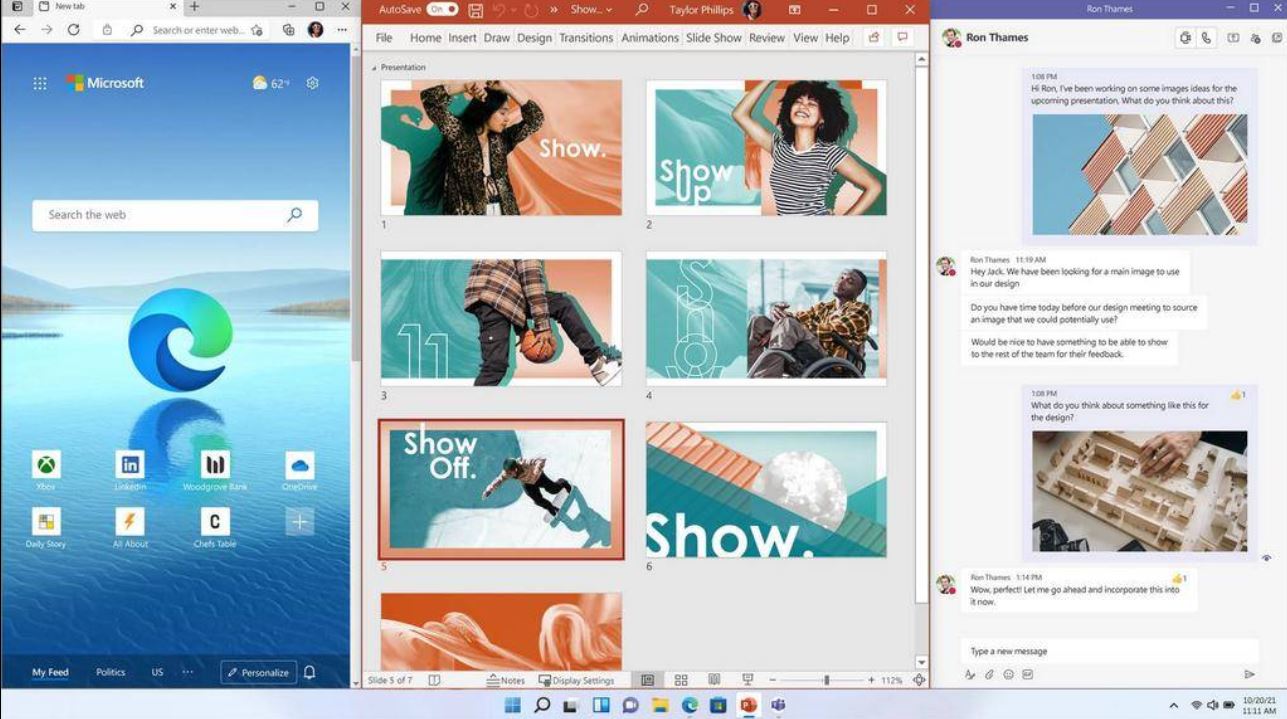Switch to Slide Sorter view in PowerPoint

[x=681, y=680]
